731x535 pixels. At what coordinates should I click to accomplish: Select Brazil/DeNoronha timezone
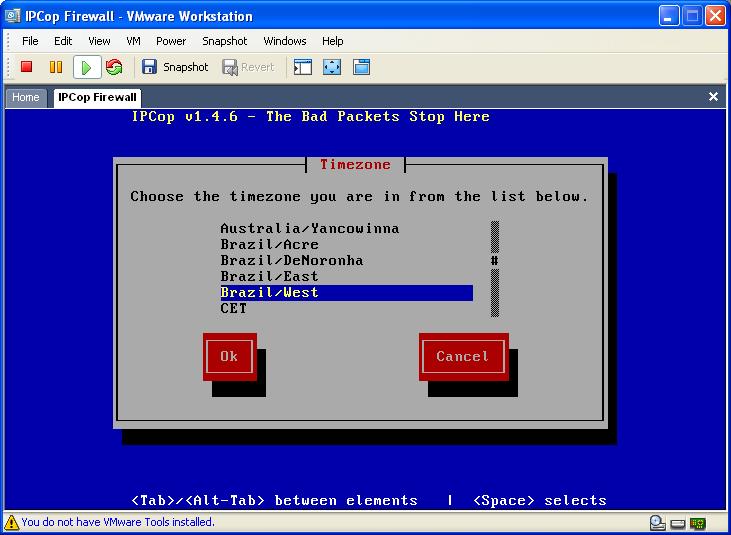coord(347,260)
